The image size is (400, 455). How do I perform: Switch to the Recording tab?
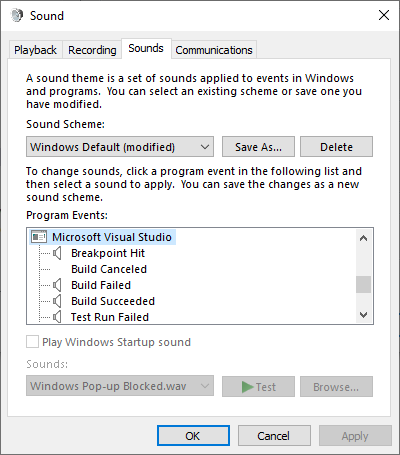point(92,50)
